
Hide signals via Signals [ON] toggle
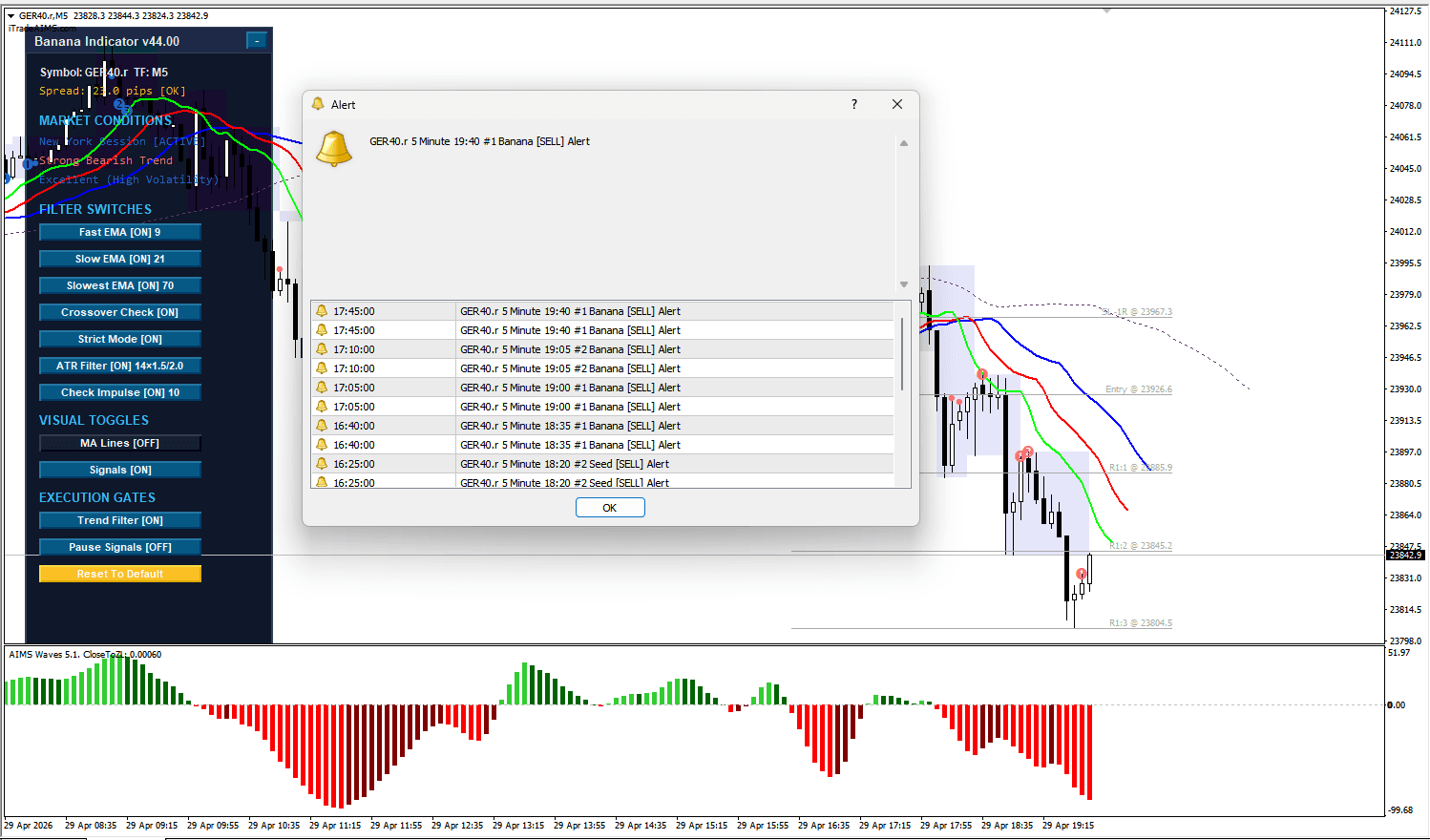click(120, 470)
